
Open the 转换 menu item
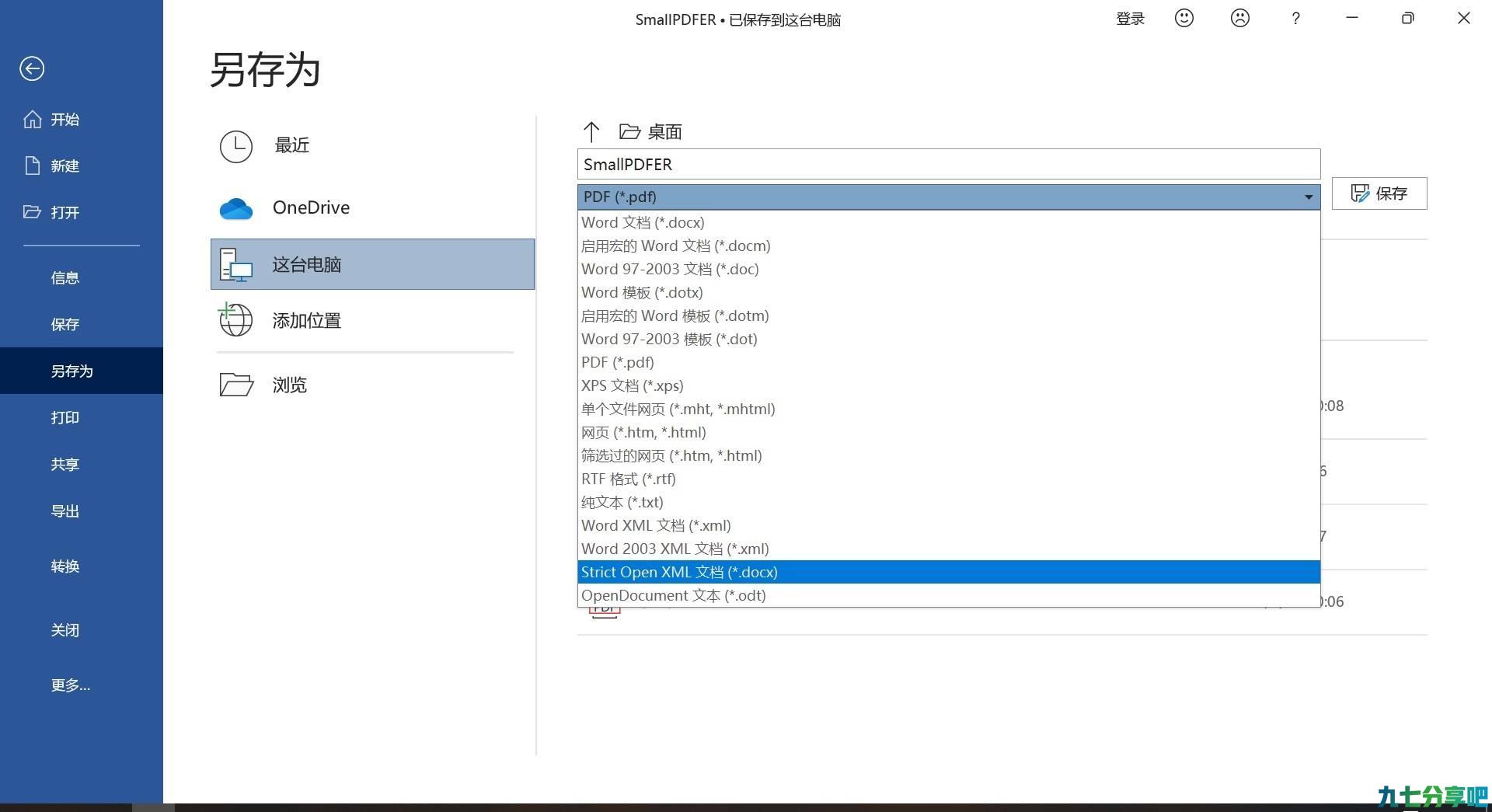(x=65, y=566)
